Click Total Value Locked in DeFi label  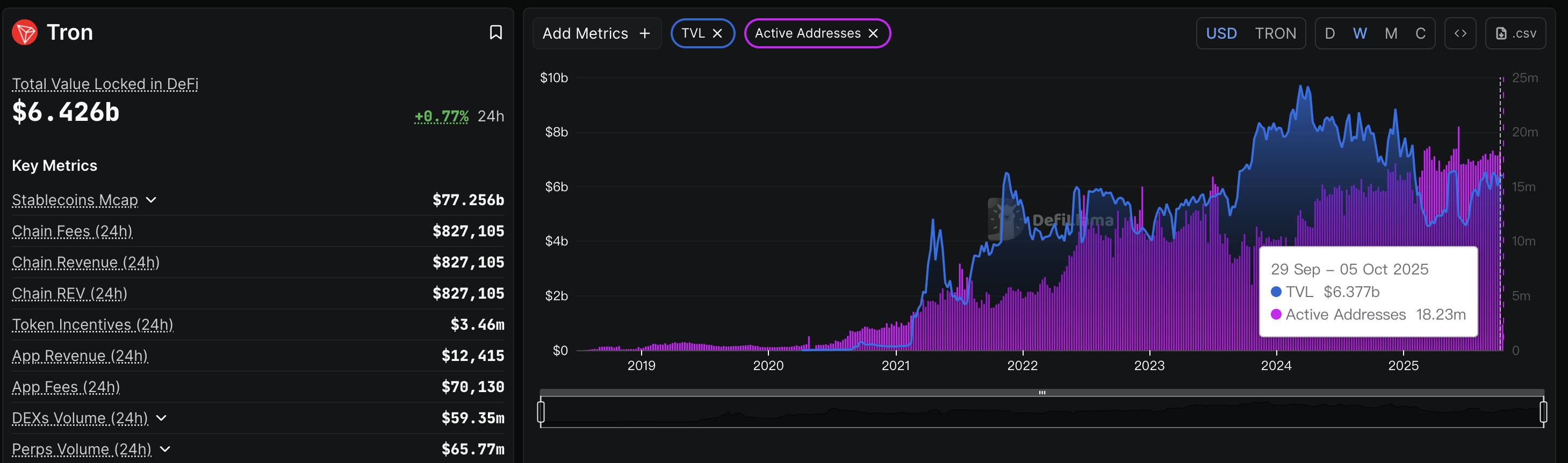pos(105,84)
